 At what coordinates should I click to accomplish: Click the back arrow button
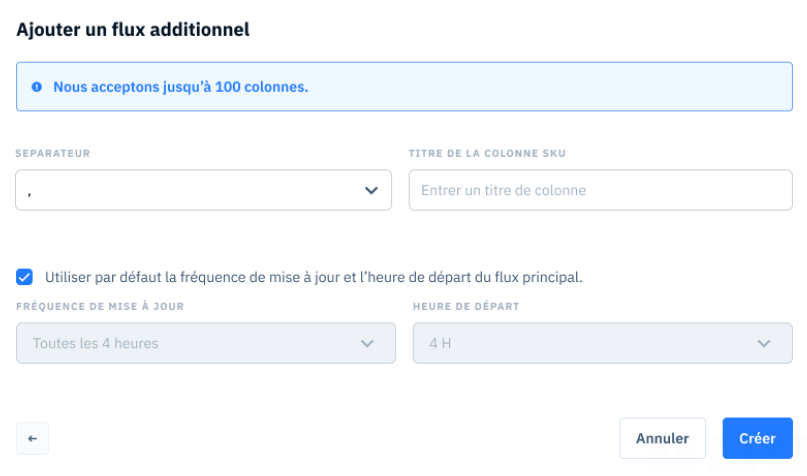32,438
